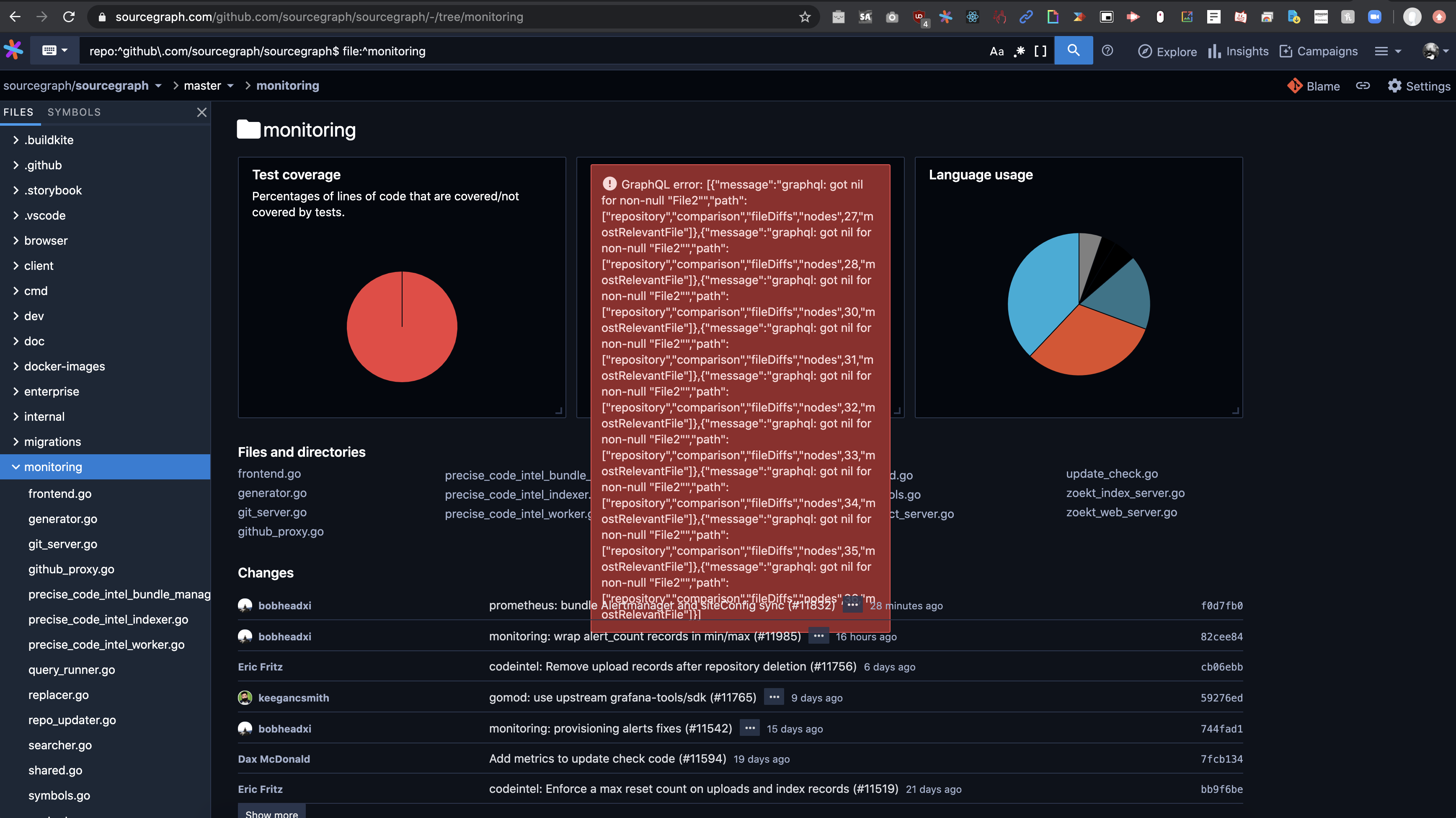1456x818 pixels.
Task: Click the Sourcegraph logo icon
Action: [x=13, y=50]
